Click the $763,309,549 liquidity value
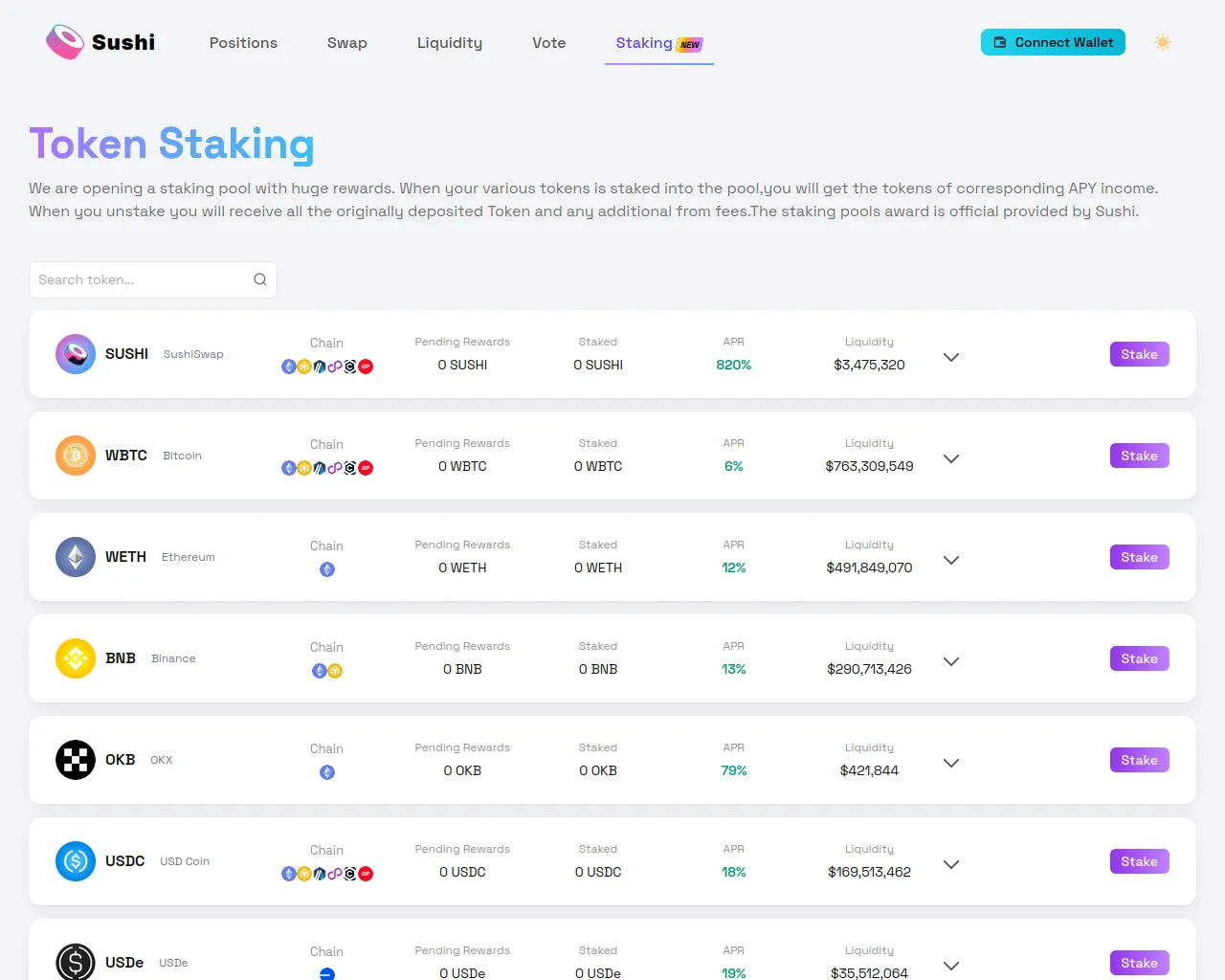 [x=869, y=466]
